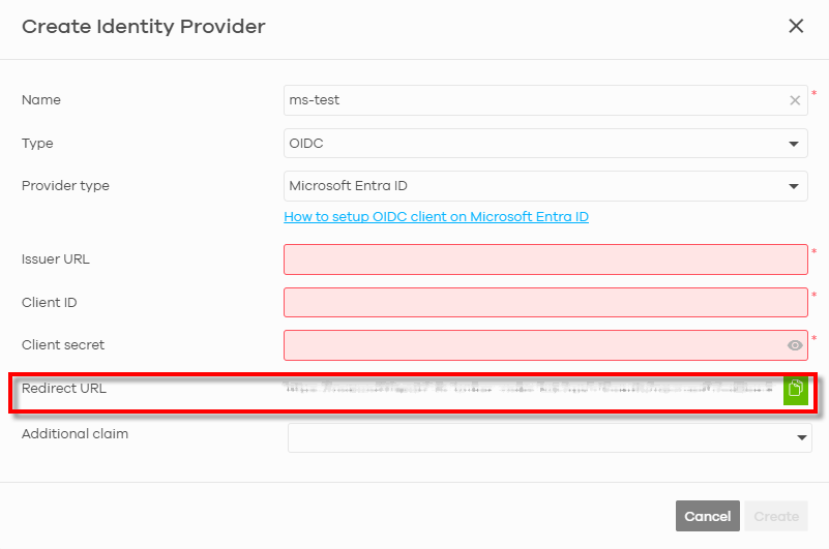Open the Type dropdown showing OIDC
Viewport: 829px width, 549px height.
545,143
